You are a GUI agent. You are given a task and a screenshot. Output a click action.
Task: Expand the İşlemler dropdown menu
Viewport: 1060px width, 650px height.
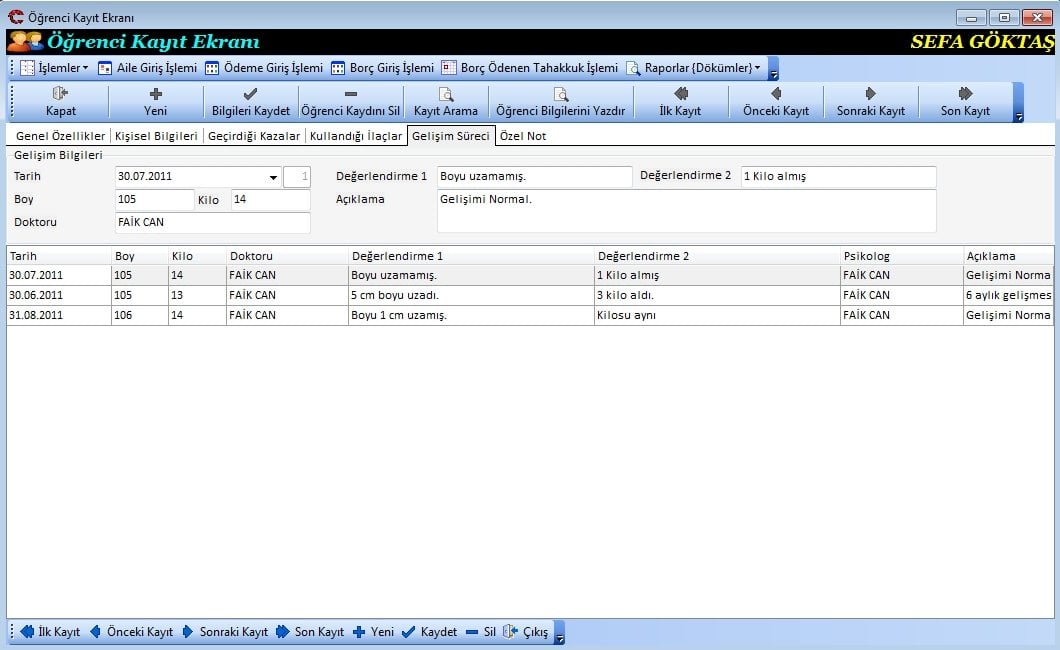62,68
